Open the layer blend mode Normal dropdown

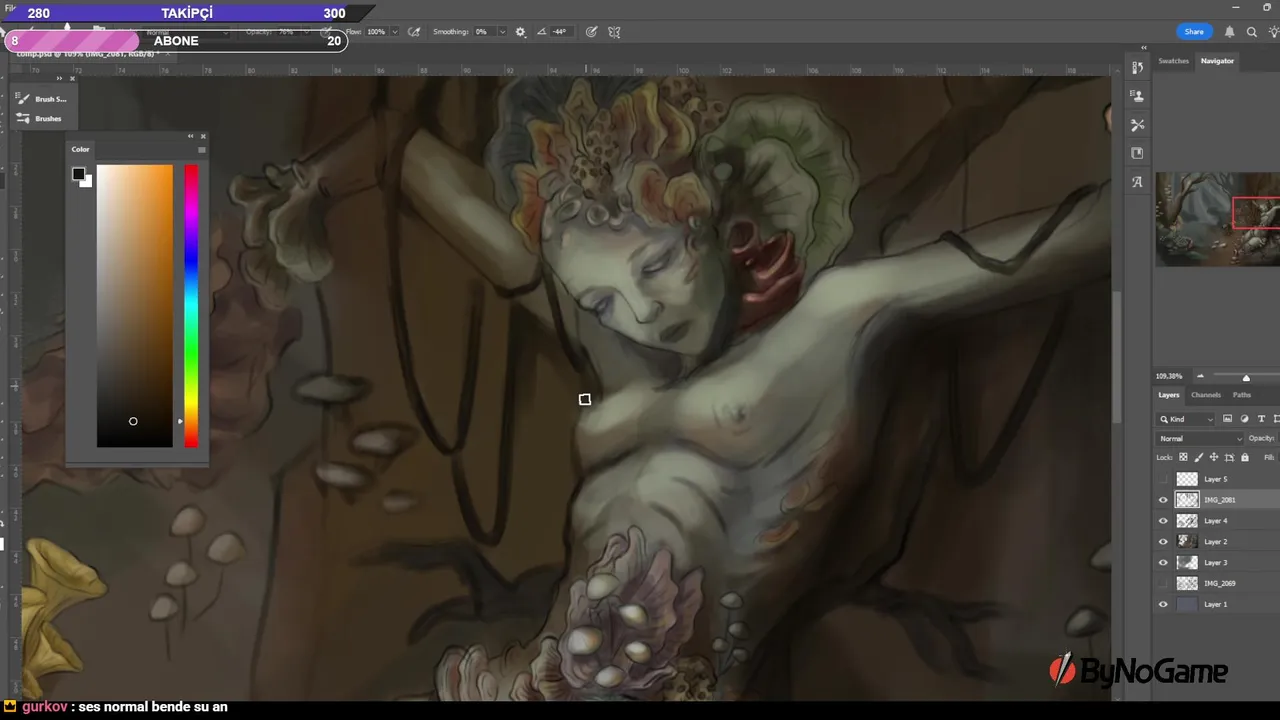point(1200,438)
